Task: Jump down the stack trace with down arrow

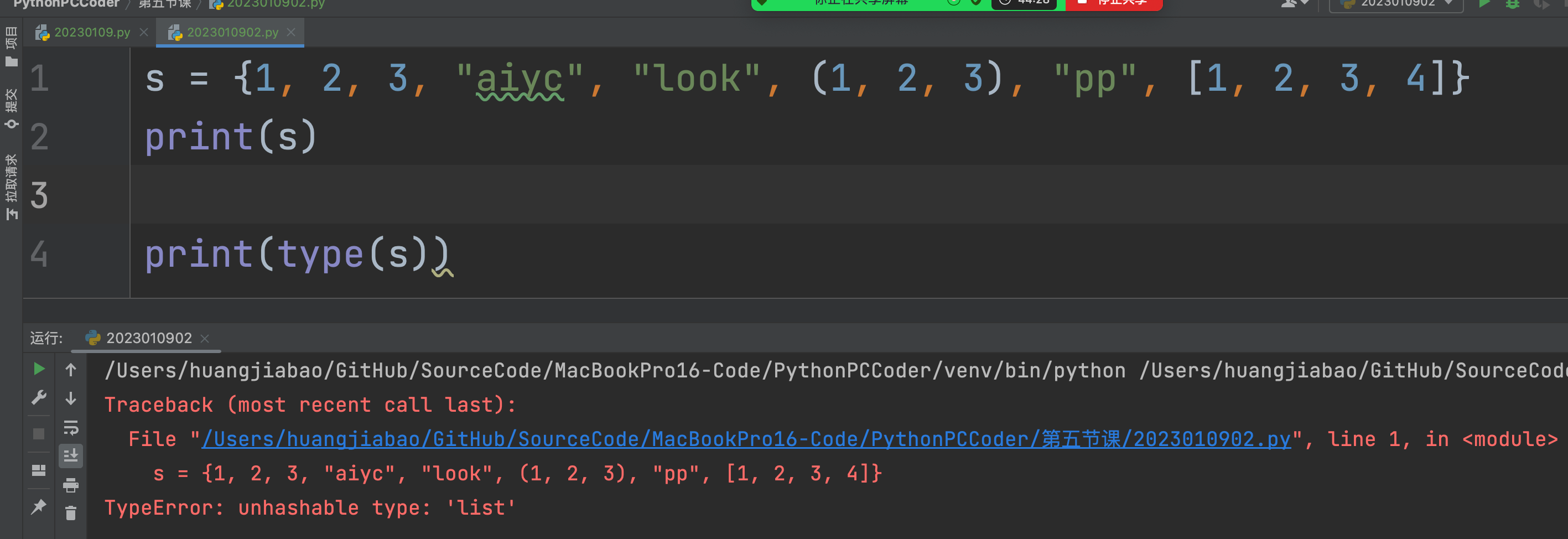Action: pos(71,398)
